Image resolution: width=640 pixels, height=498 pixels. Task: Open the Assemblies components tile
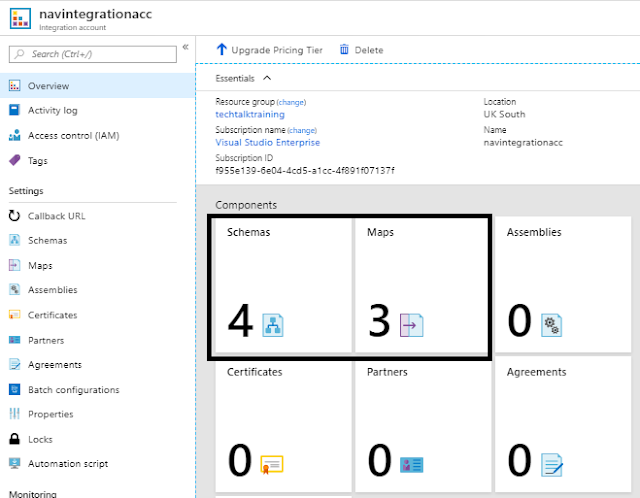564,285
